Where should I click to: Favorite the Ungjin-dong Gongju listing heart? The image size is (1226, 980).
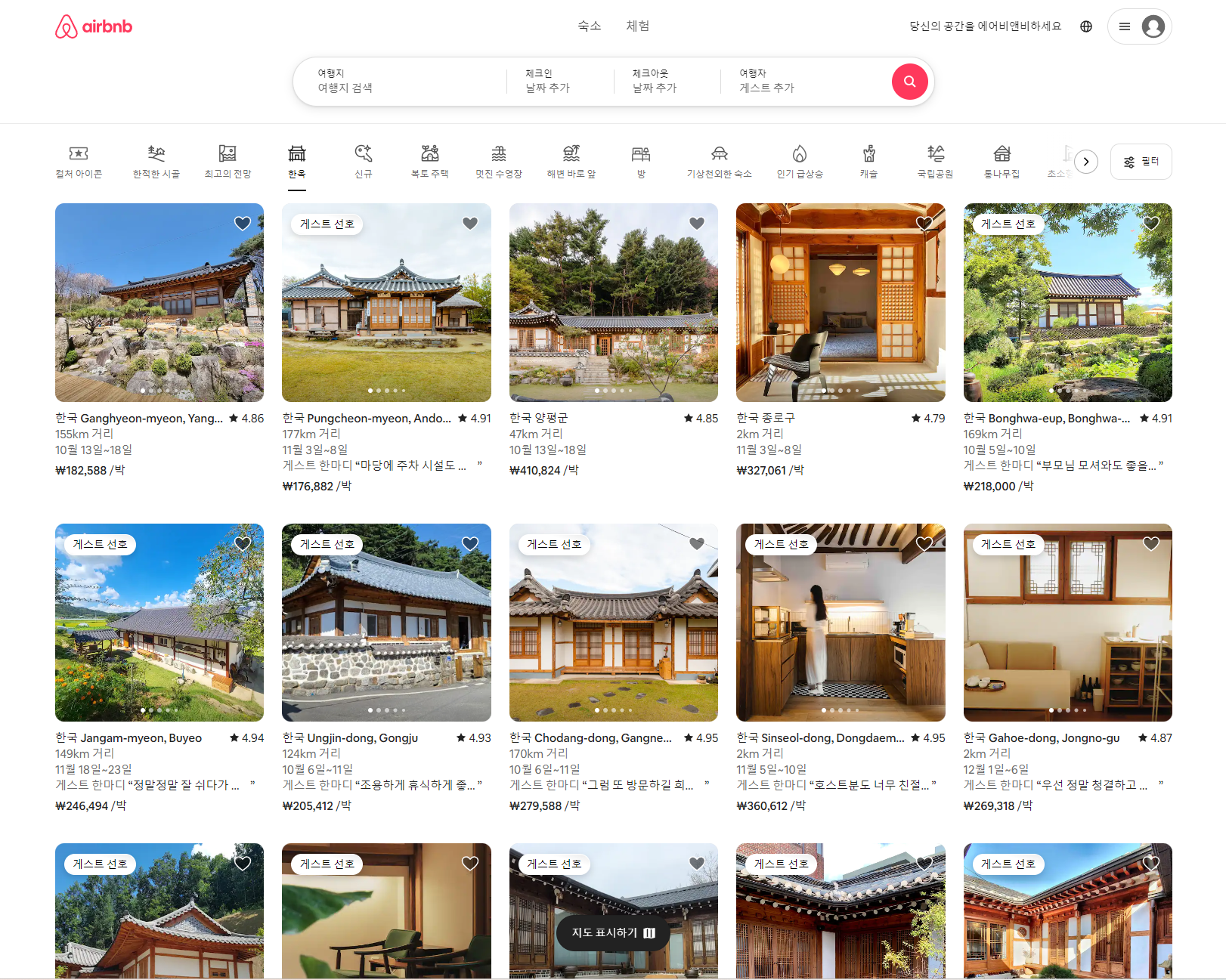click(470, 544)
